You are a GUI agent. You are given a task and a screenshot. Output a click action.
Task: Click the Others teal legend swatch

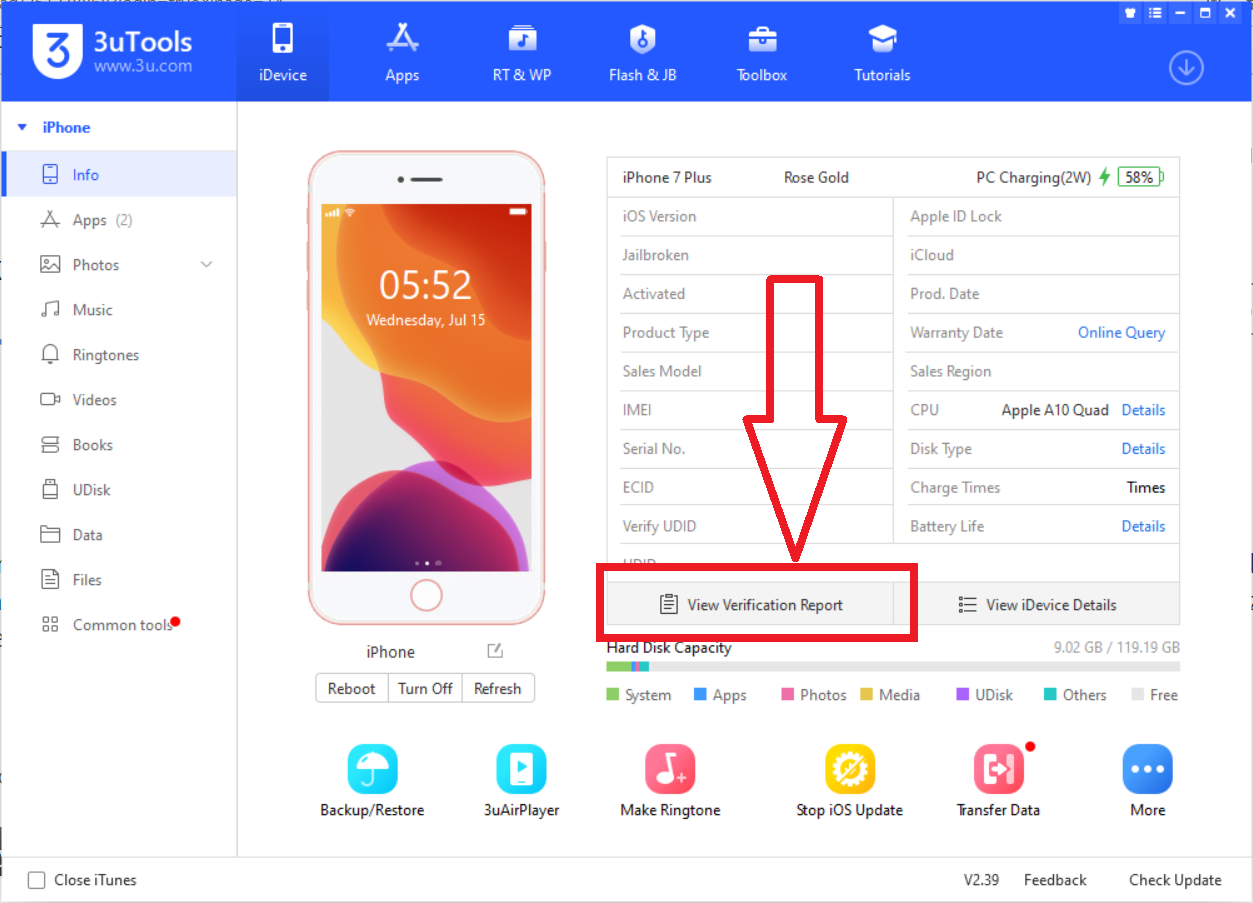(x=1051, y=694)
